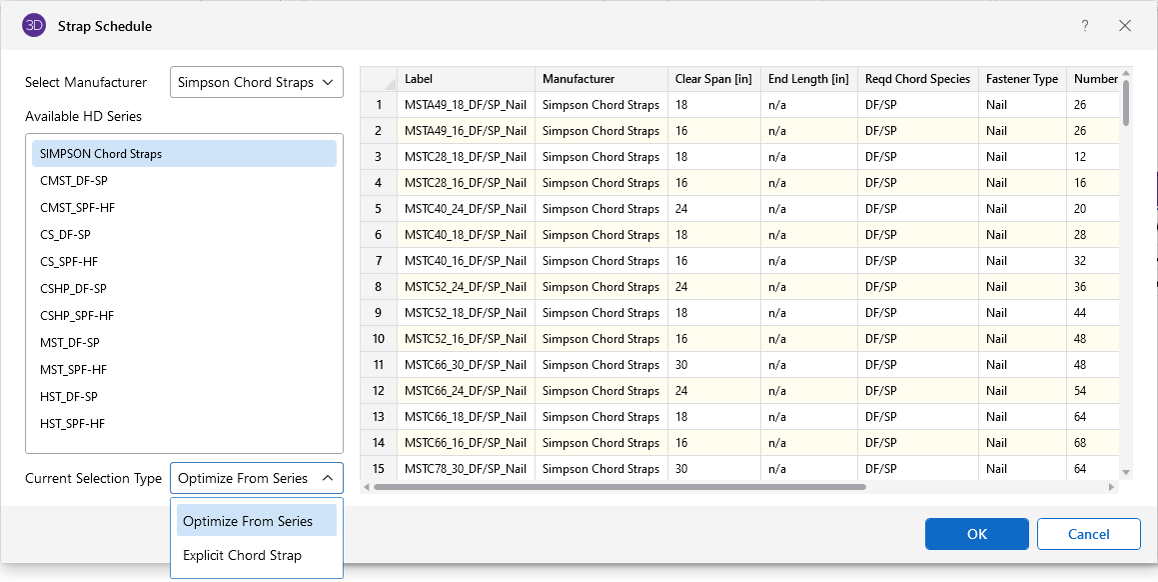Select row 8 header in the table
This screenshot has width=1158, height=582.
(378, 287)
